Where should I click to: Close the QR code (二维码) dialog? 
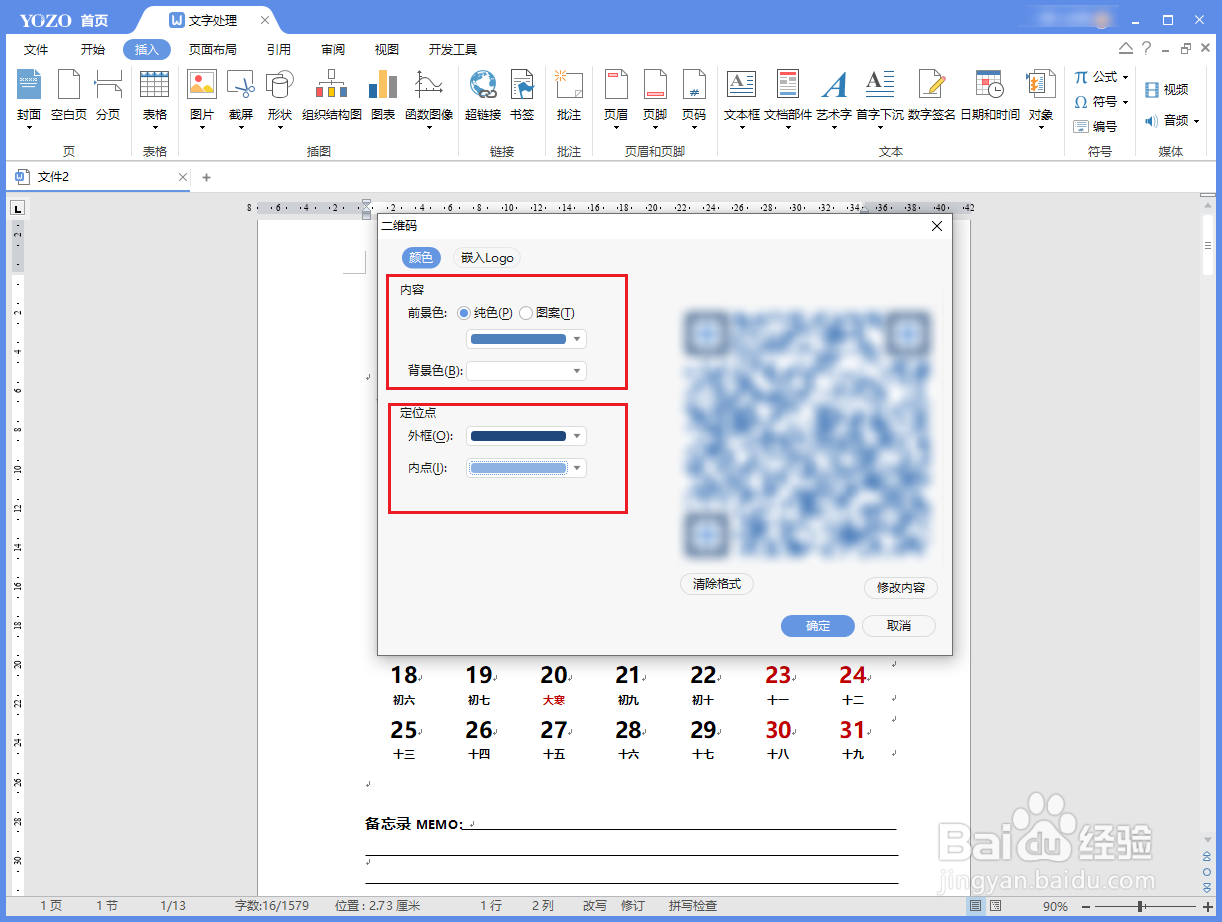937,226
